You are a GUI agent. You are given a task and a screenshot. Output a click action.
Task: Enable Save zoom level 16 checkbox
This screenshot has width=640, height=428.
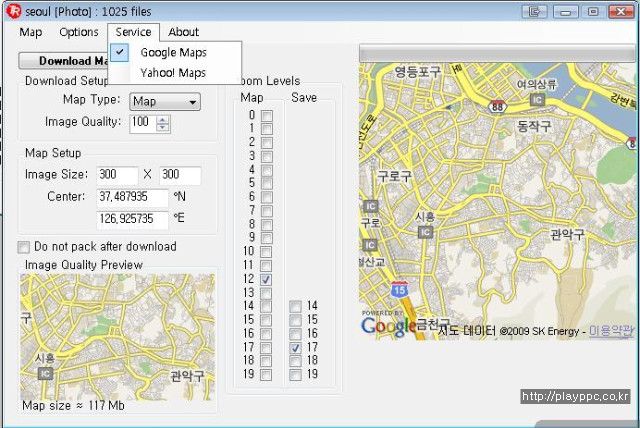coord(295,334)
